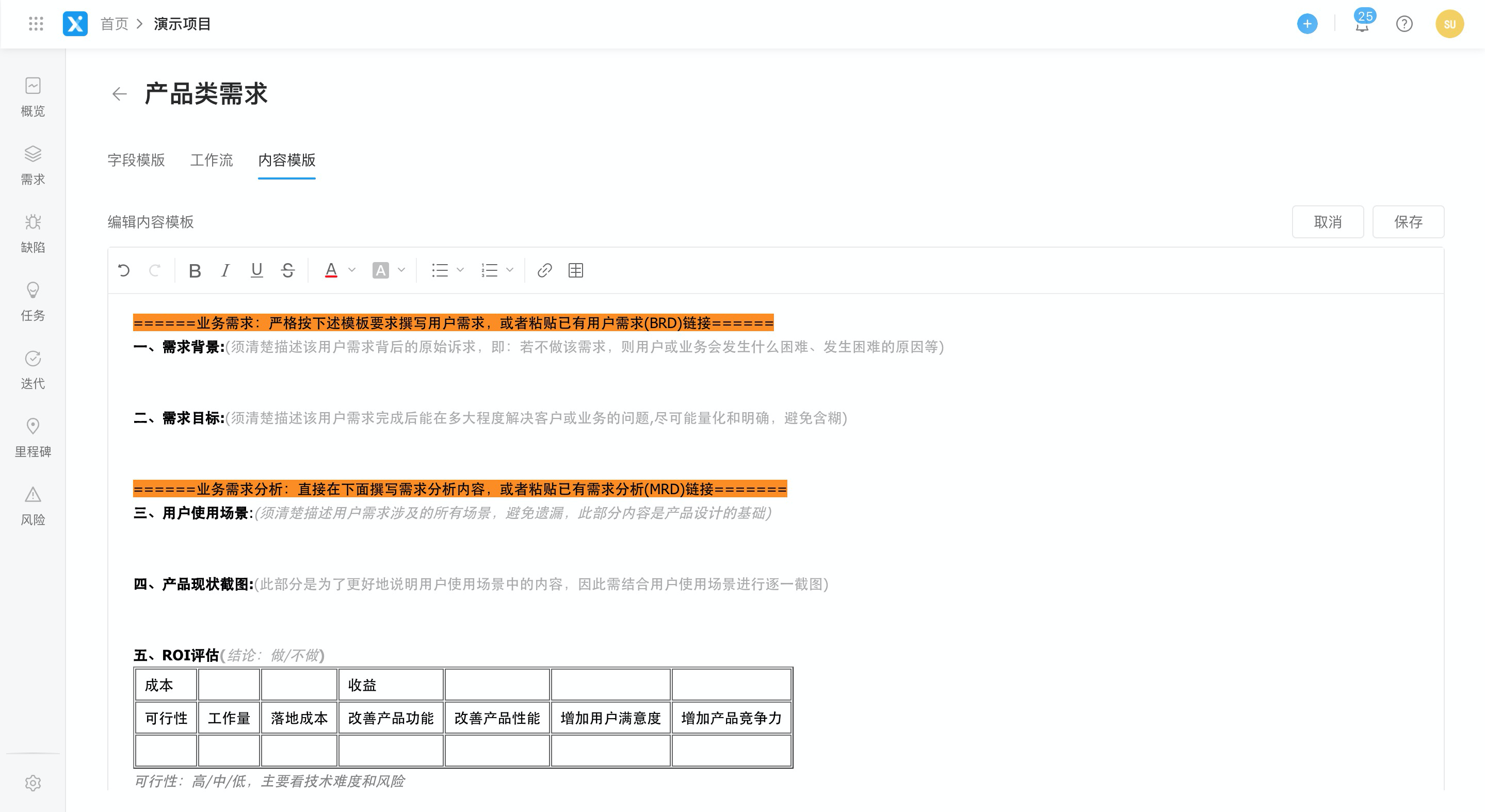Click the blue plus create button
1485x812 pixels.
1307,24
